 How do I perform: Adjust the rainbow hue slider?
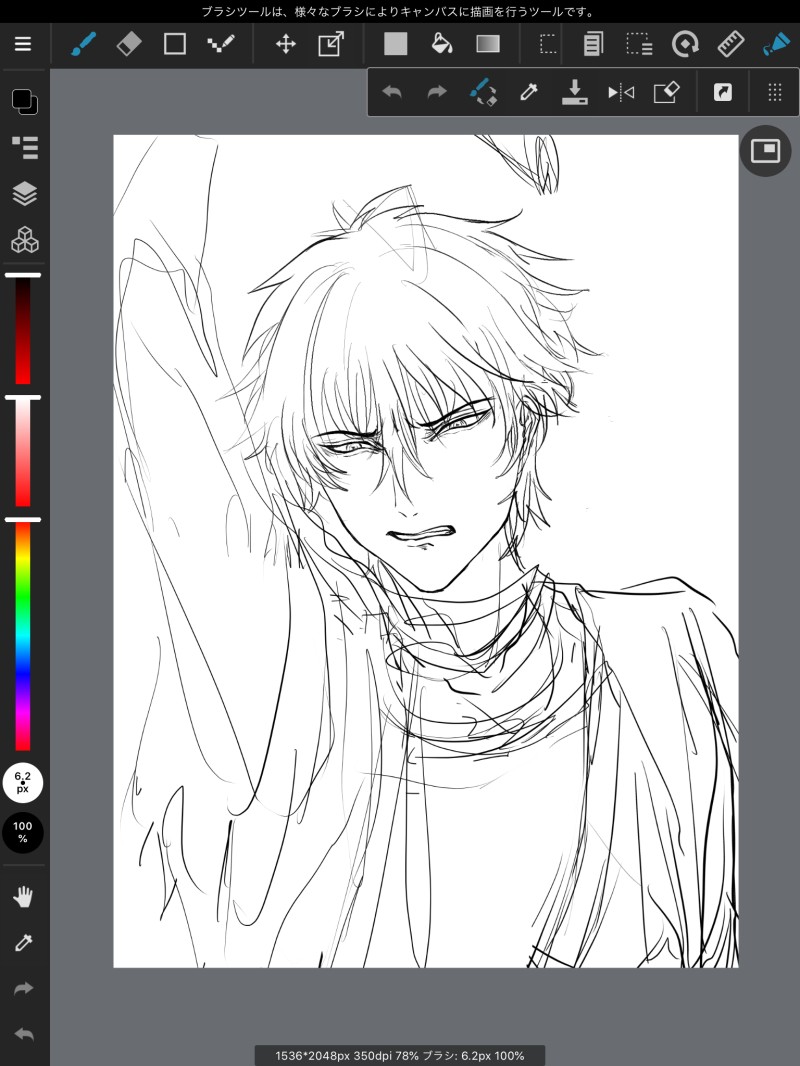23,636
